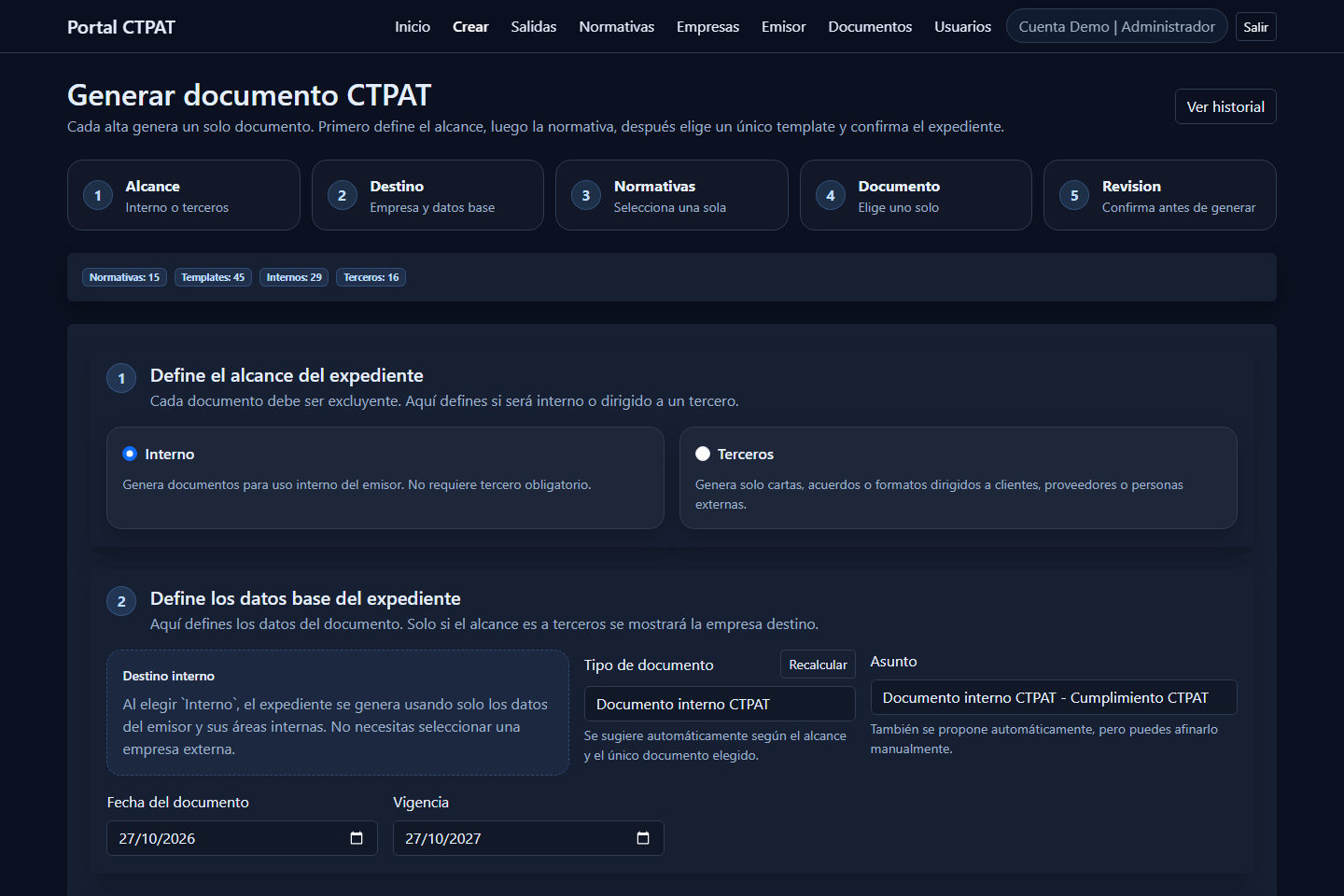Click heading 'Define los datos base del expediente'
1344x896 pixels.
pos(305,598)
